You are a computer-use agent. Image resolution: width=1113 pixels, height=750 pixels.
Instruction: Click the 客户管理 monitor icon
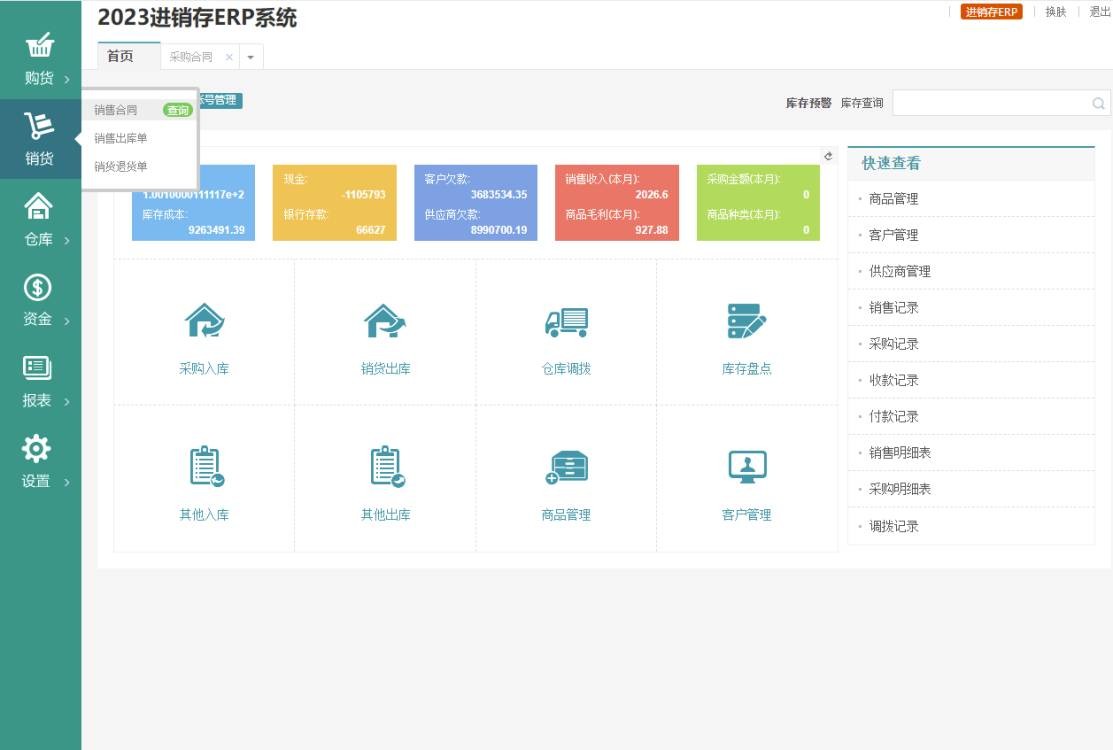[746, 467]
